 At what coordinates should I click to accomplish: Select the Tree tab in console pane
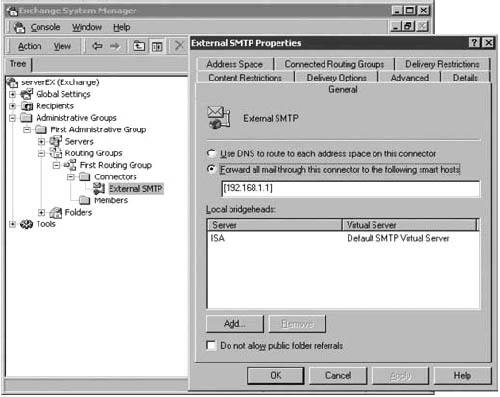tap(18, 64)
